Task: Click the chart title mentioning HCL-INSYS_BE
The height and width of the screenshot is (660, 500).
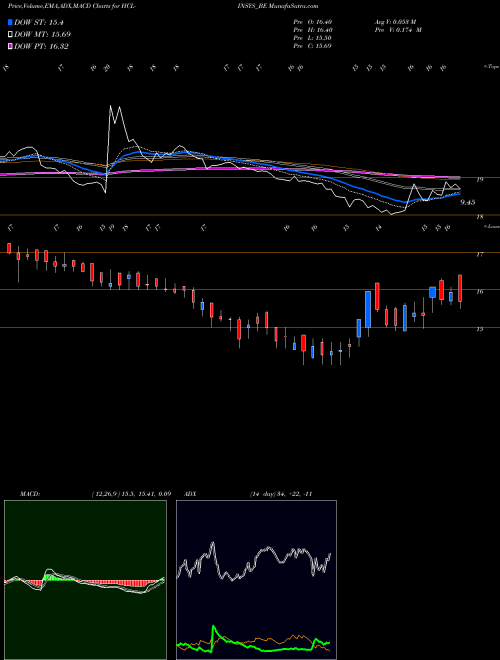Action: click(x=163, y=6)
